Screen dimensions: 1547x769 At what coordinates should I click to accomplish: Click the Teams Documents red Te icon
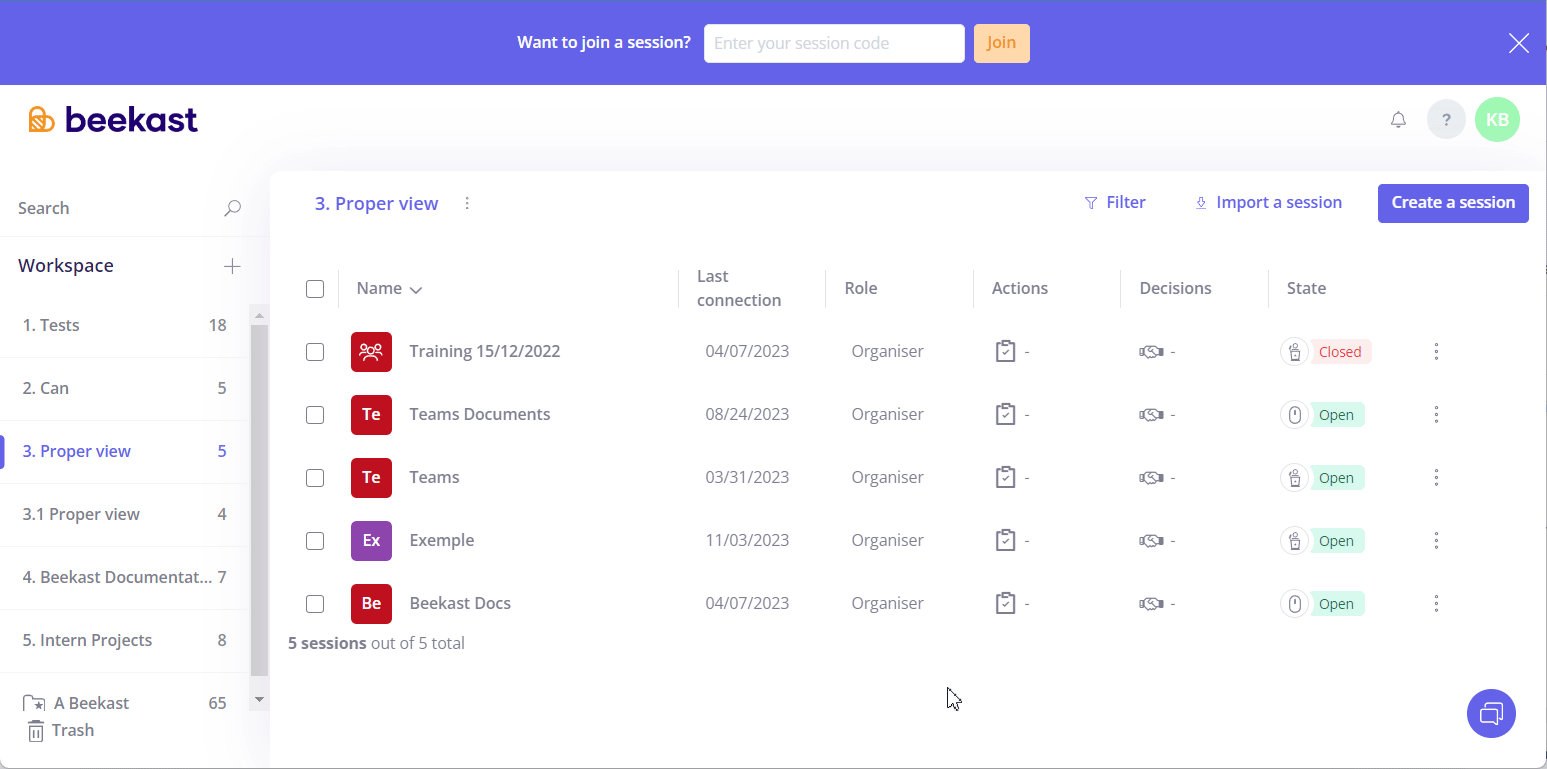(x=371, y=414)
